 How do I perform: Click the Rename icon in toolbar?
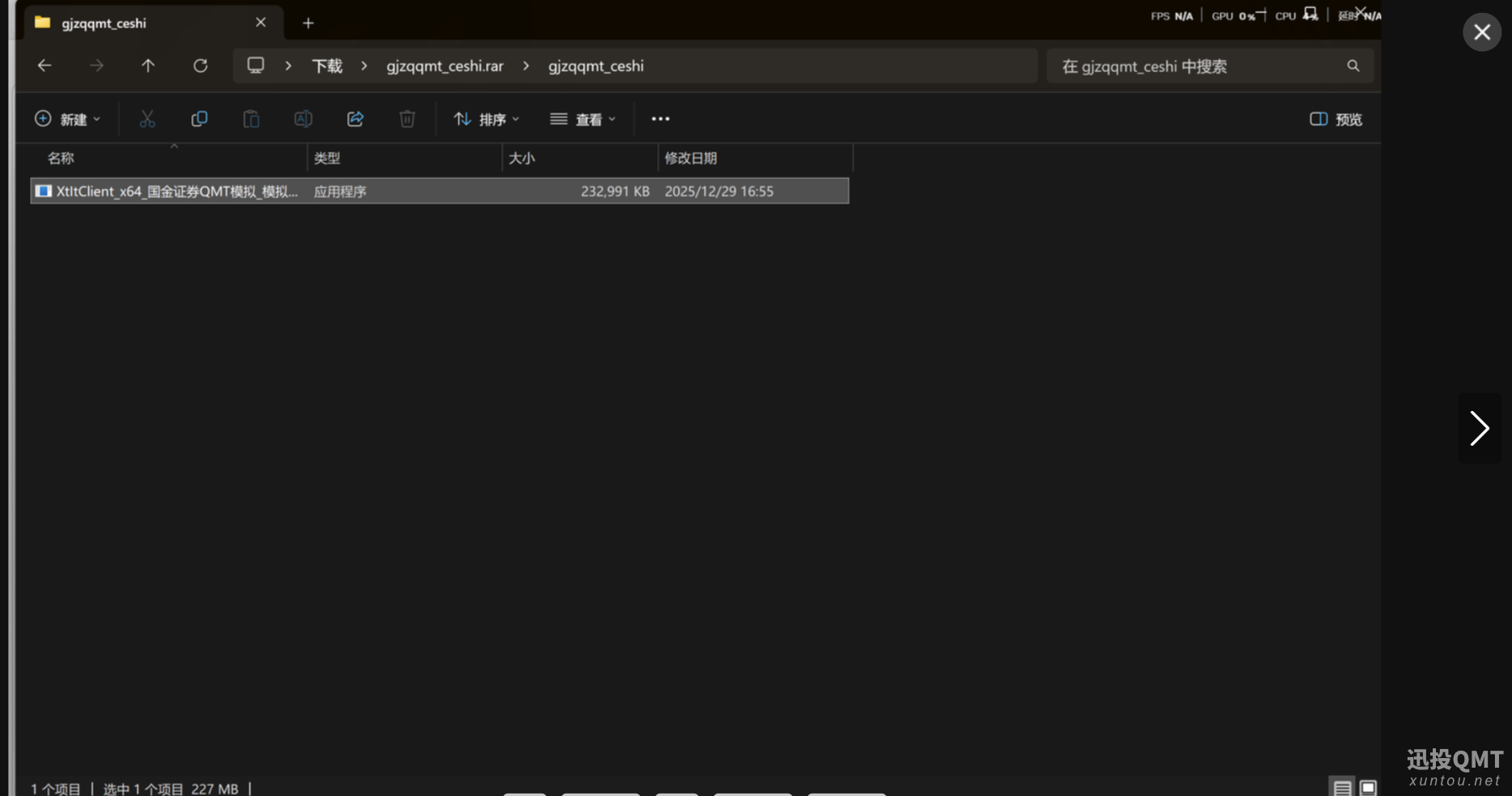[x=303, y=119]
